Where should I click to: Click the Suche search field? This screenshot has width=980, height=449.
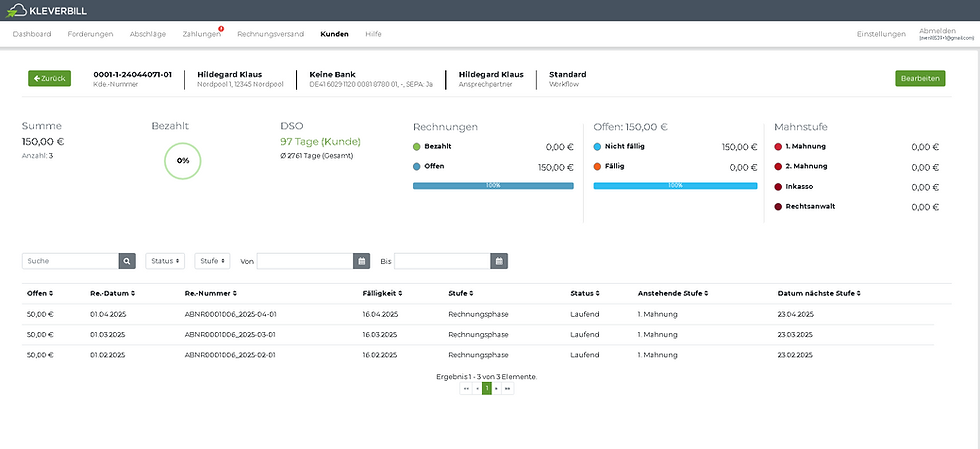(70, 261)
